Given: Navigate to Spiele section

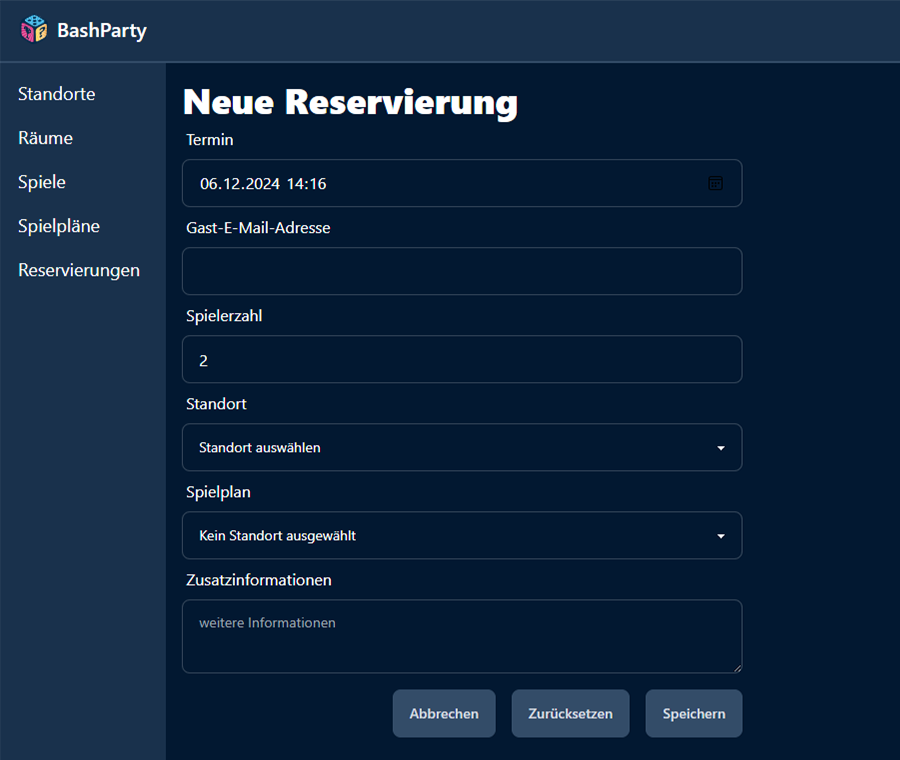Looking at the screenshot, I should (x=42, y=182).
